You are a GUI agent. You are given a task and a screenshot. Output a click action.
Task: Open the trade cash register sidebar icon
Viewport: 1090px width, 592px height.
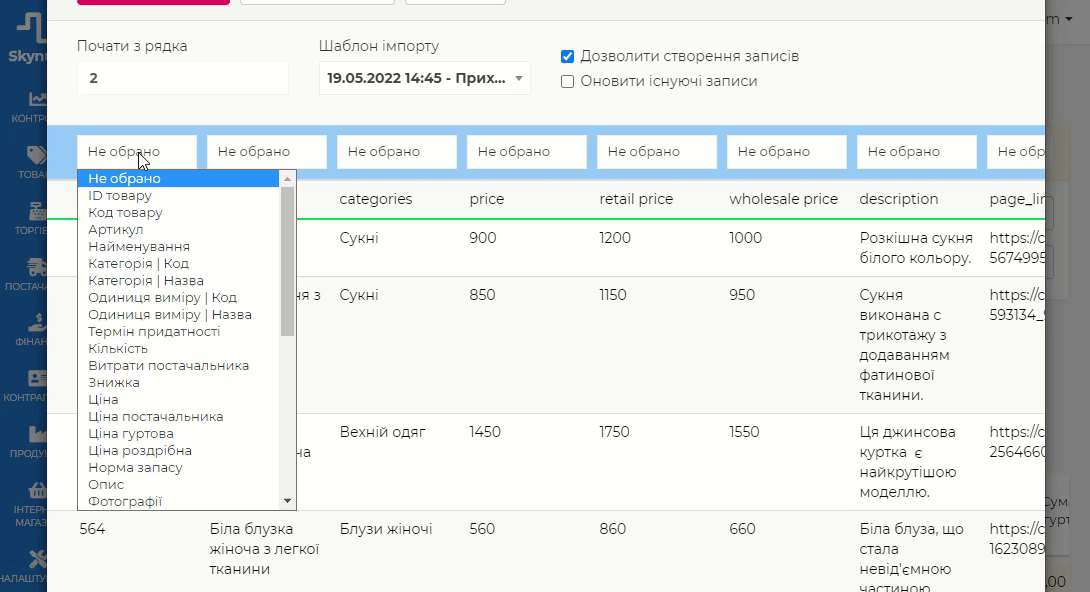[37, 211]
